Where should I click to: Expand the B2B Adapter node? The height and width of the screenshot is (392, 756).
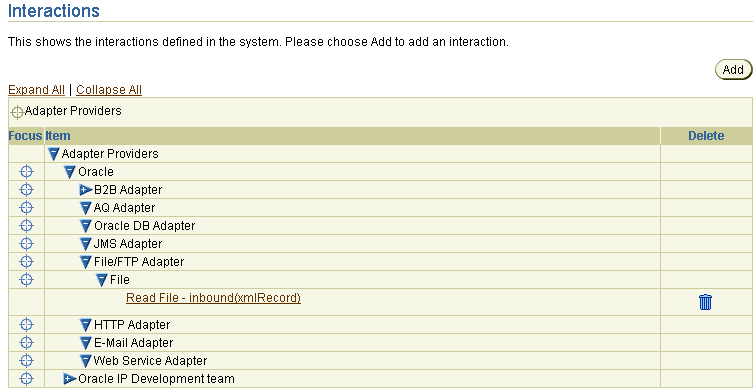coord(85,190)
